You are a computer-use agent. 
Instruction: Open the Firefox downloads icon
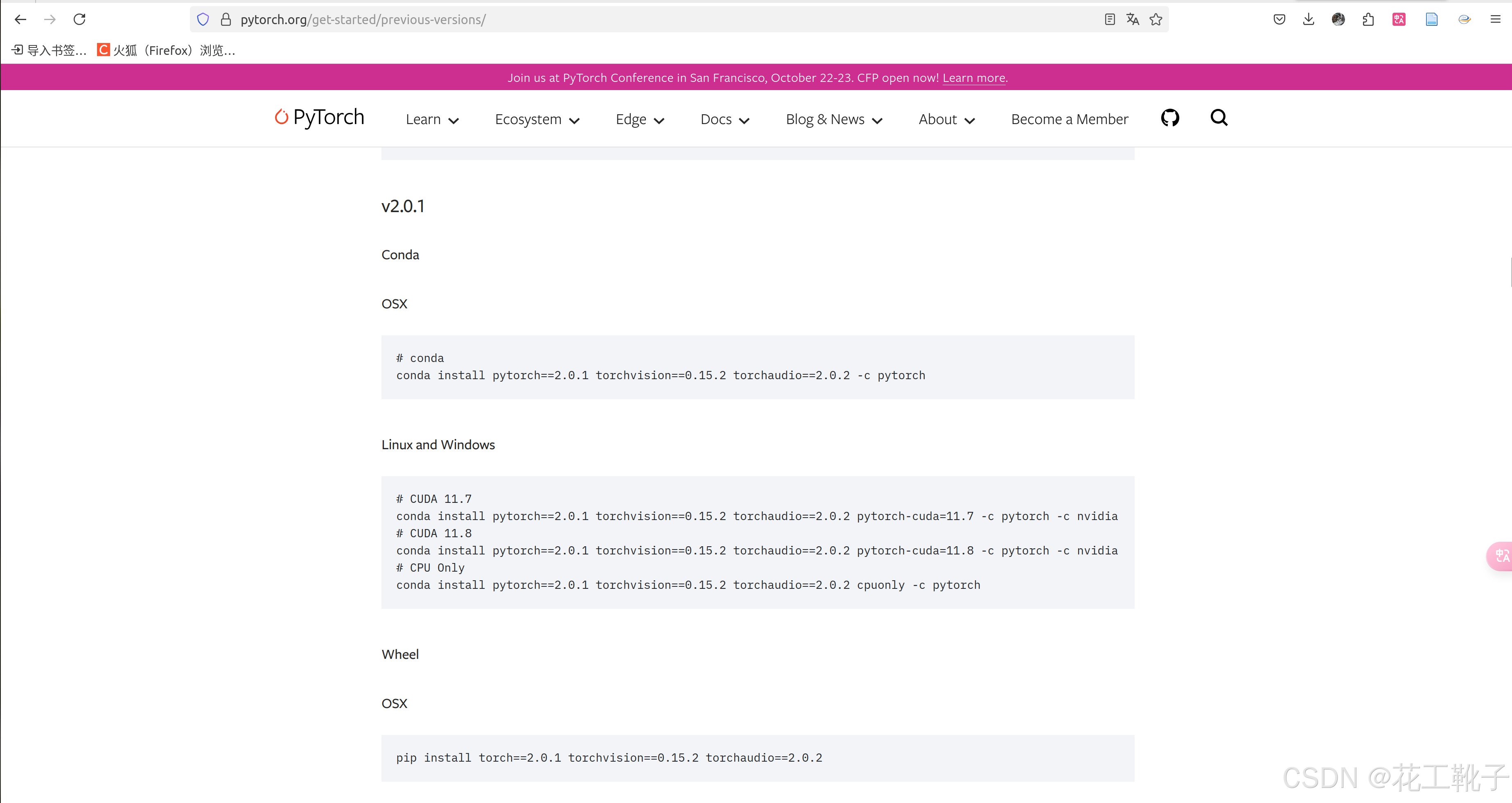1308,19
